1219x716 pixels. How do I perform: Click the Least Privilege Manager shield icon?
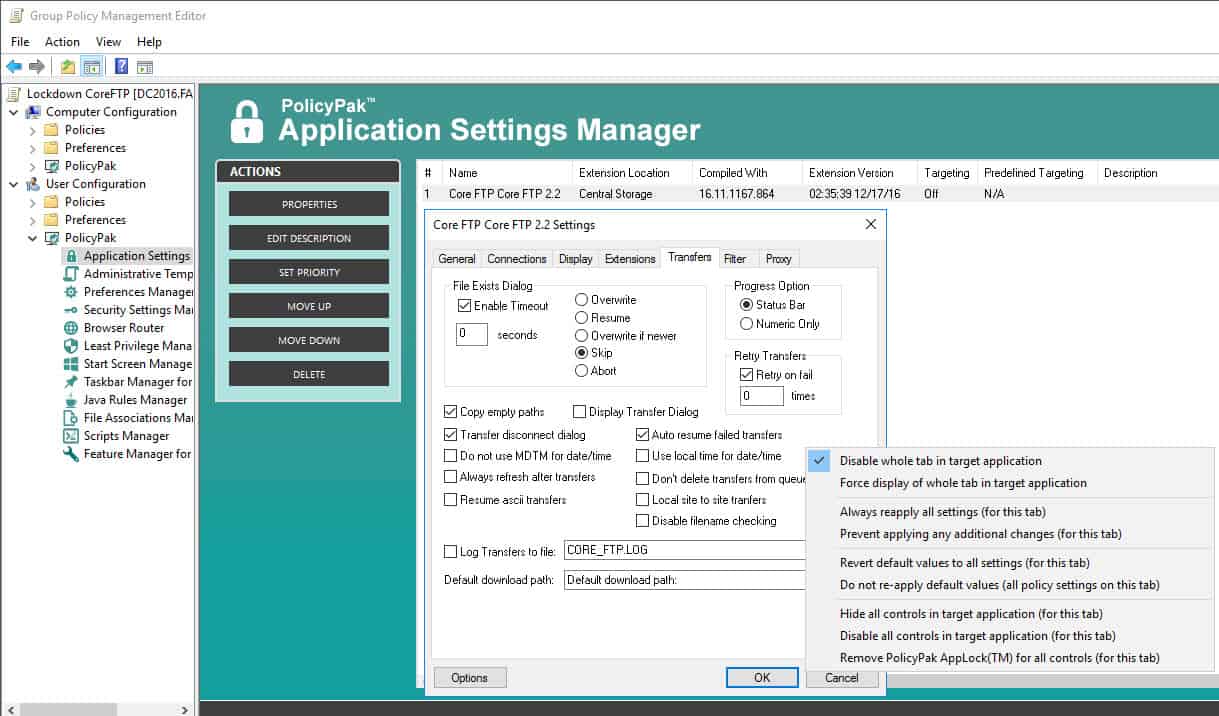(x=71, y=346)
